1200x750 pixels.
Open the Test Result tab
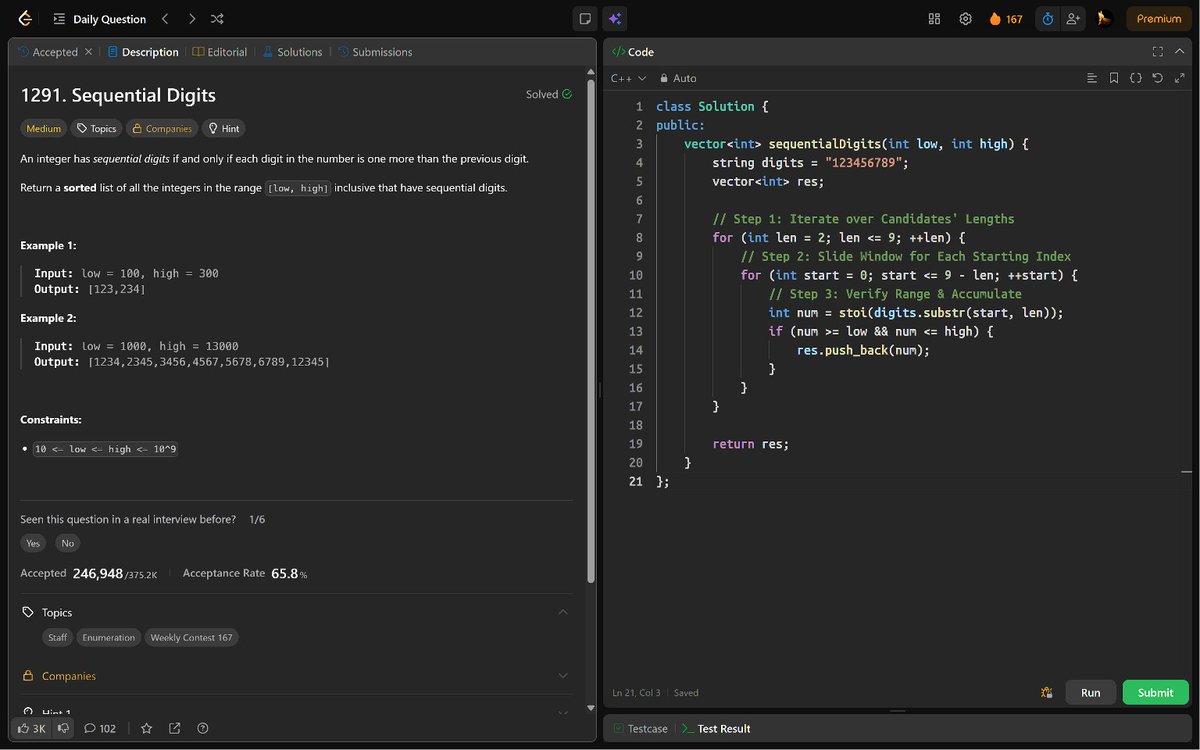click(x=716, y=729)
